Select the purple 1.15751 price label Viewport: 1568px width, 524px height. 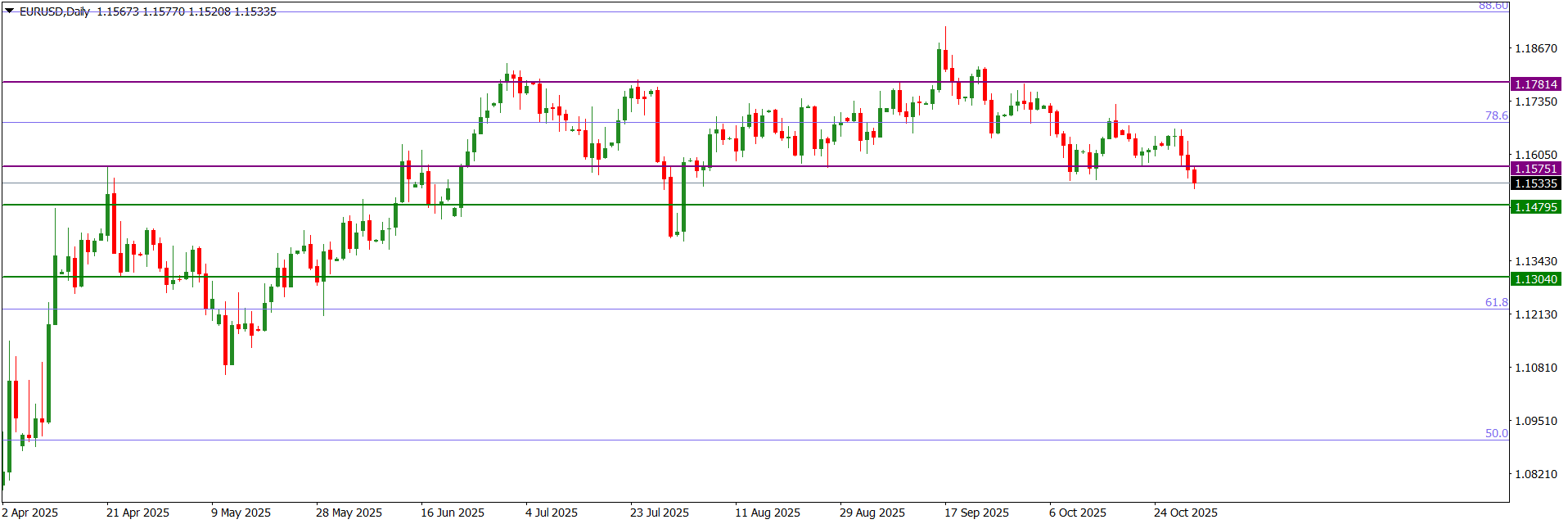pos(1535,169)
